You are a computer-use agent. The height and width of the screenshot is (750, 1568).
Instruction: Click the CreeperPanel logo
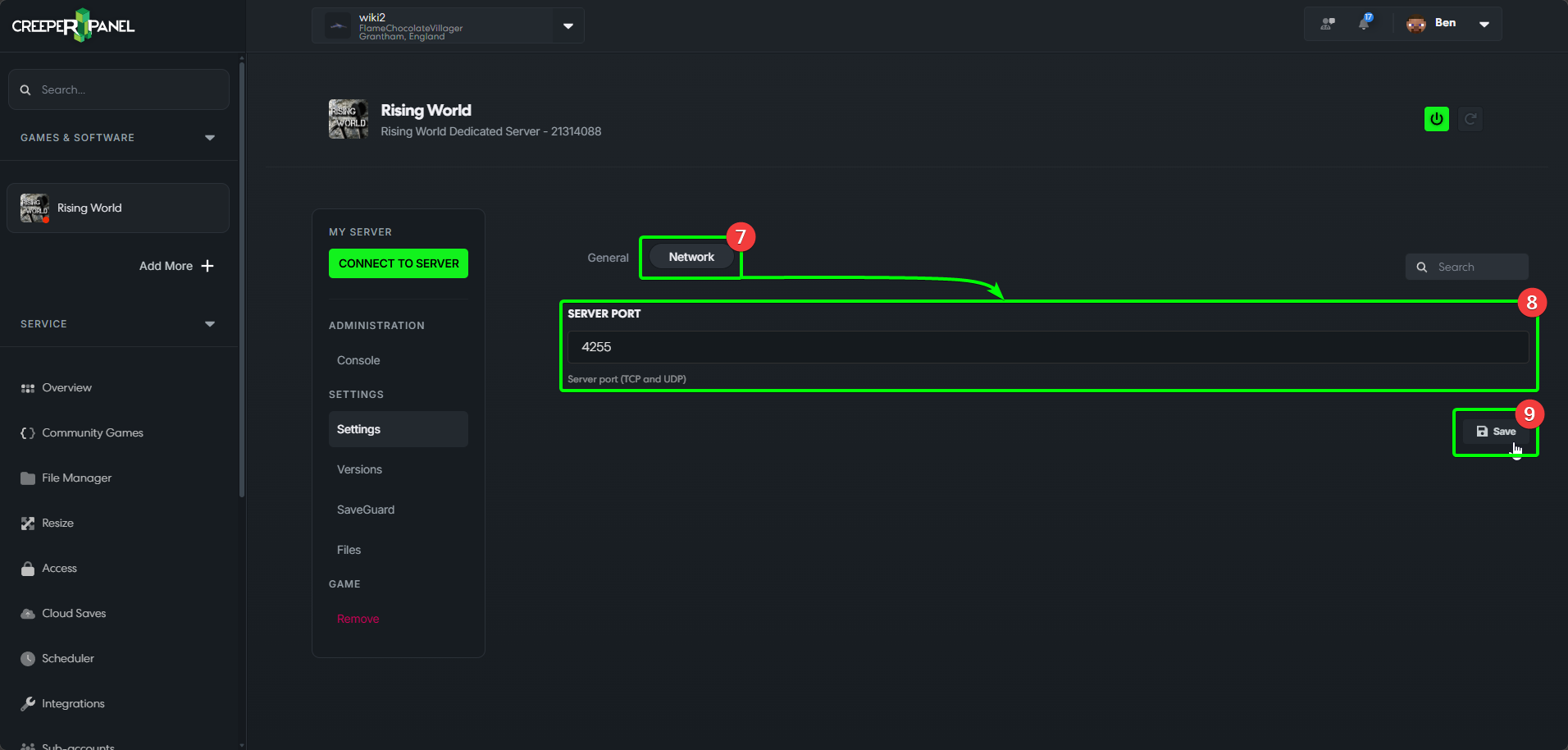tap(73, 25)
